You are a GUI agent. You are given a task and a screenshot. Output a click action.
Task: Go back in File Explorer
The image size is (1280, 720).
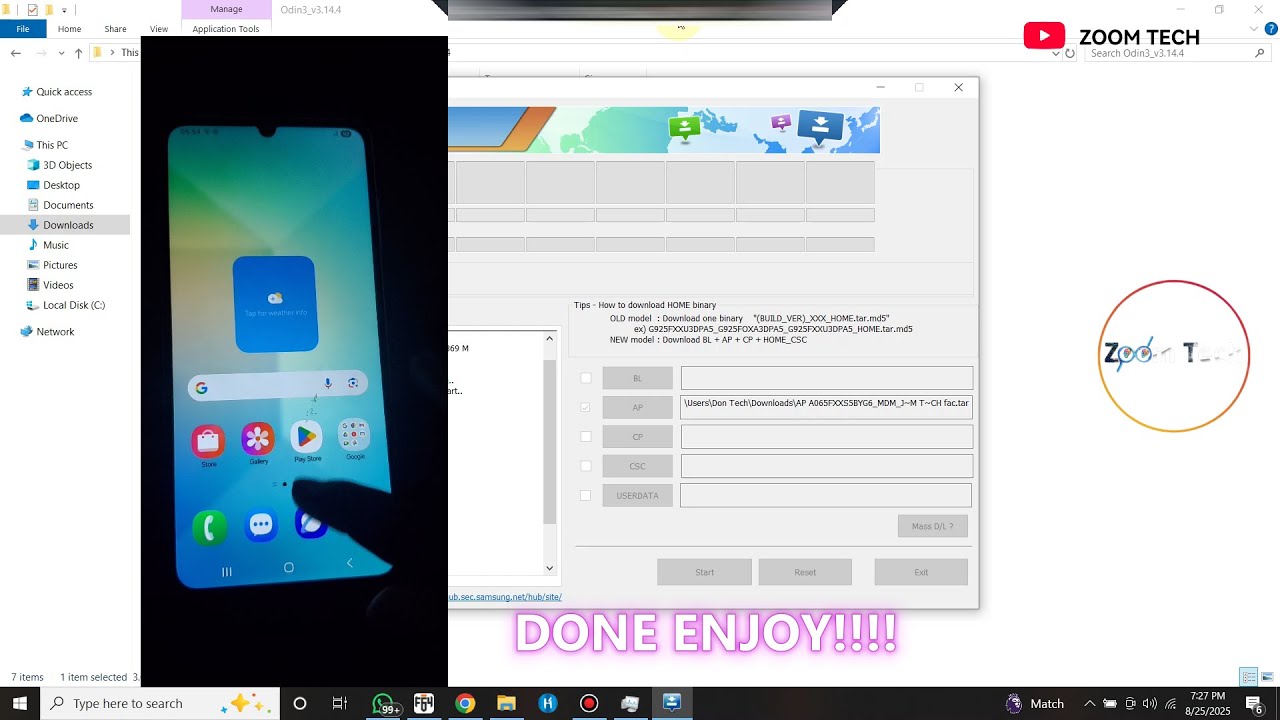(16, 53)
